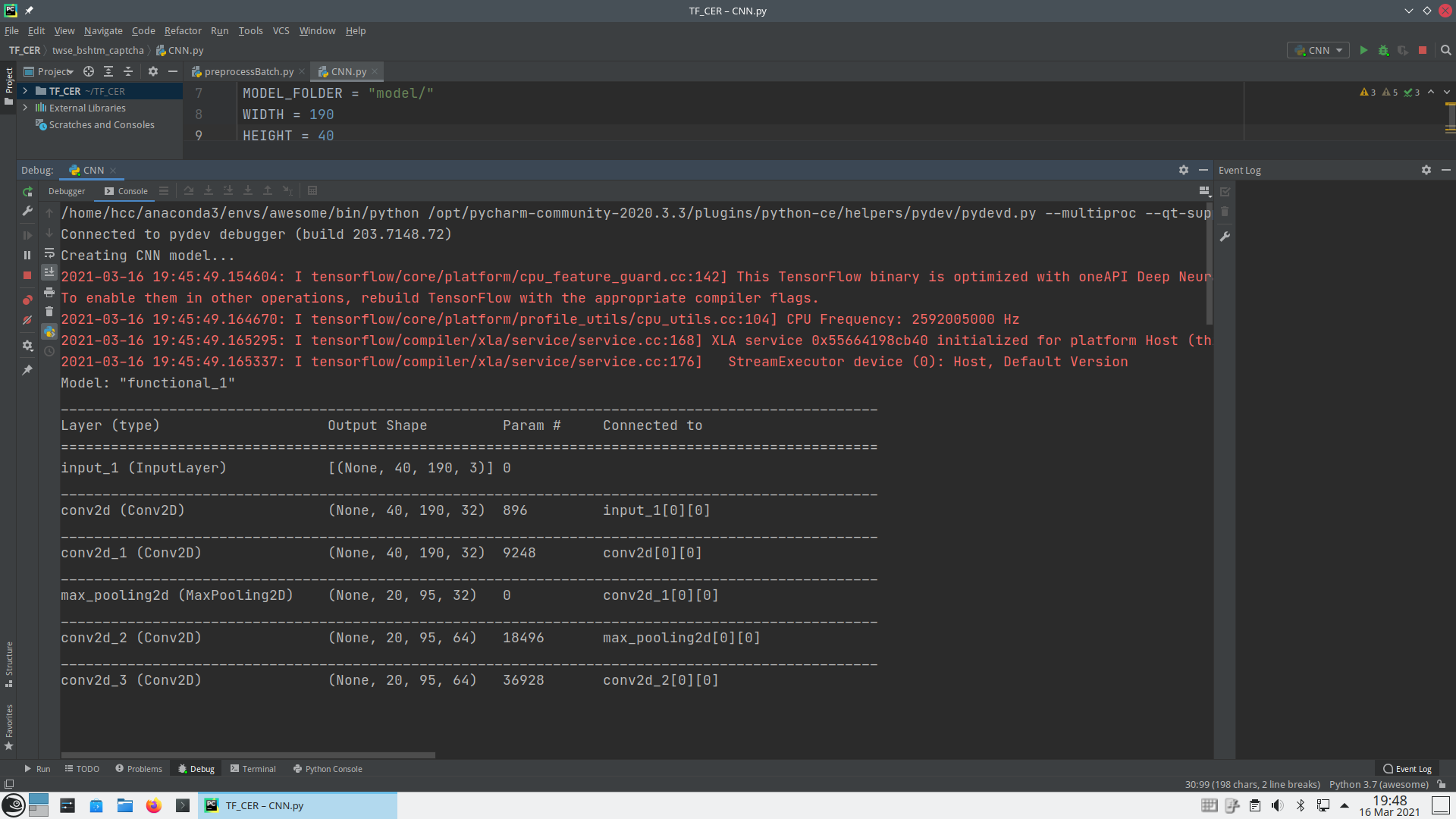Image resolution: width=1456 pixels, height=819 pixels.
Task: Pause the running debug program
Action: click(x=27, y=256)
